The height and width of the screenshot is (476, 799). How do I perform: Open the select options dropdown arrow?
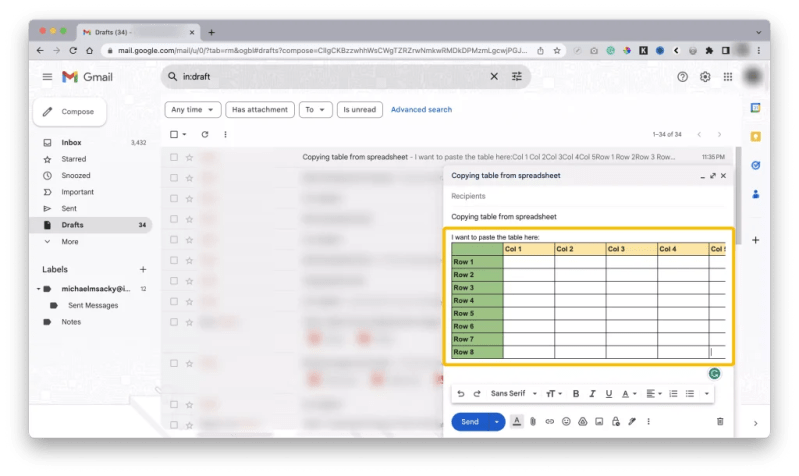point(184,135)
